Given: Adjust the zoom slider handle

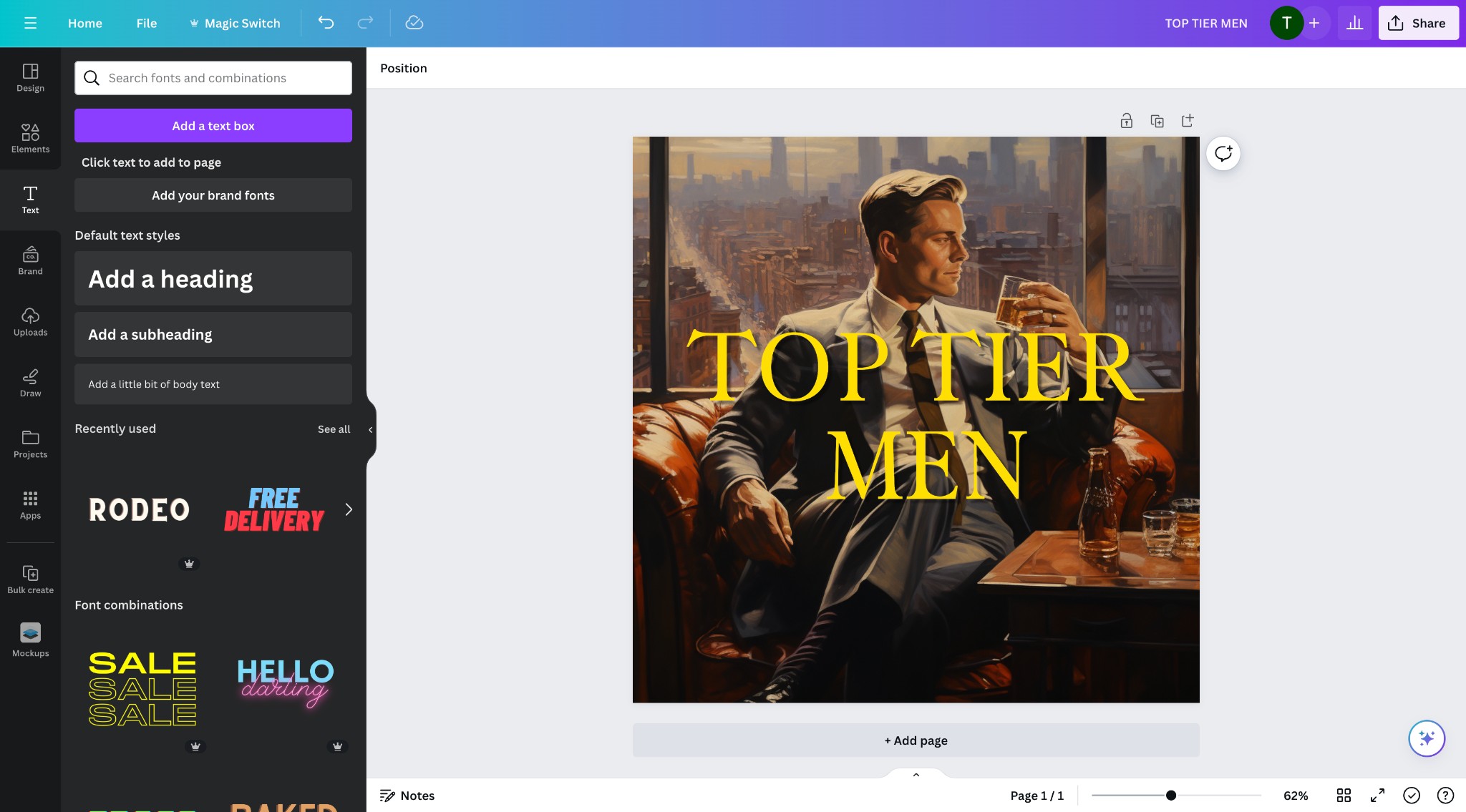Looking at the screenshot, I should coord(1171,796).
